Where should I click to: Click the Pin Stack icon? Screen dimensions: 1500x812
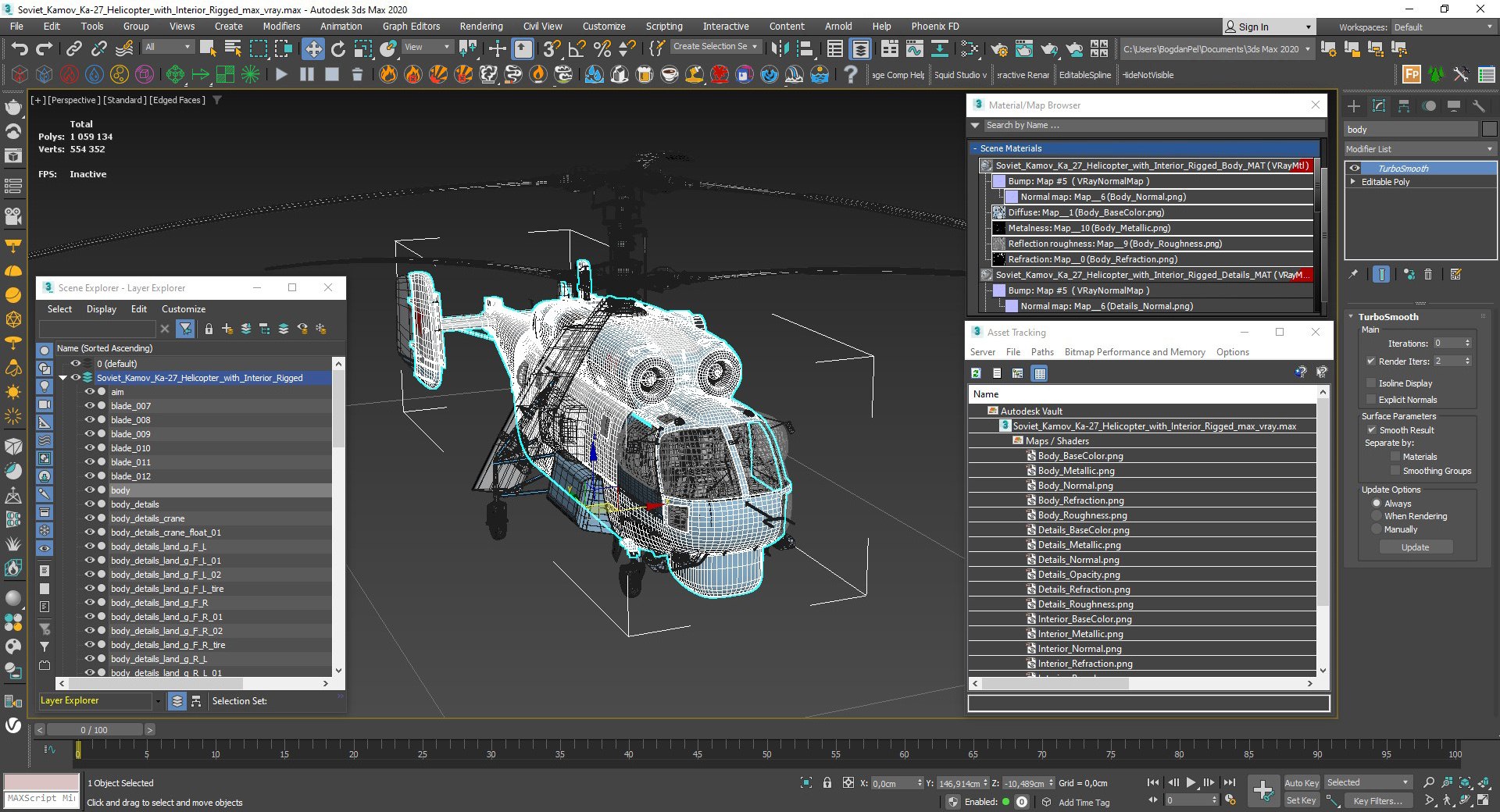[x=1354, y=275]
